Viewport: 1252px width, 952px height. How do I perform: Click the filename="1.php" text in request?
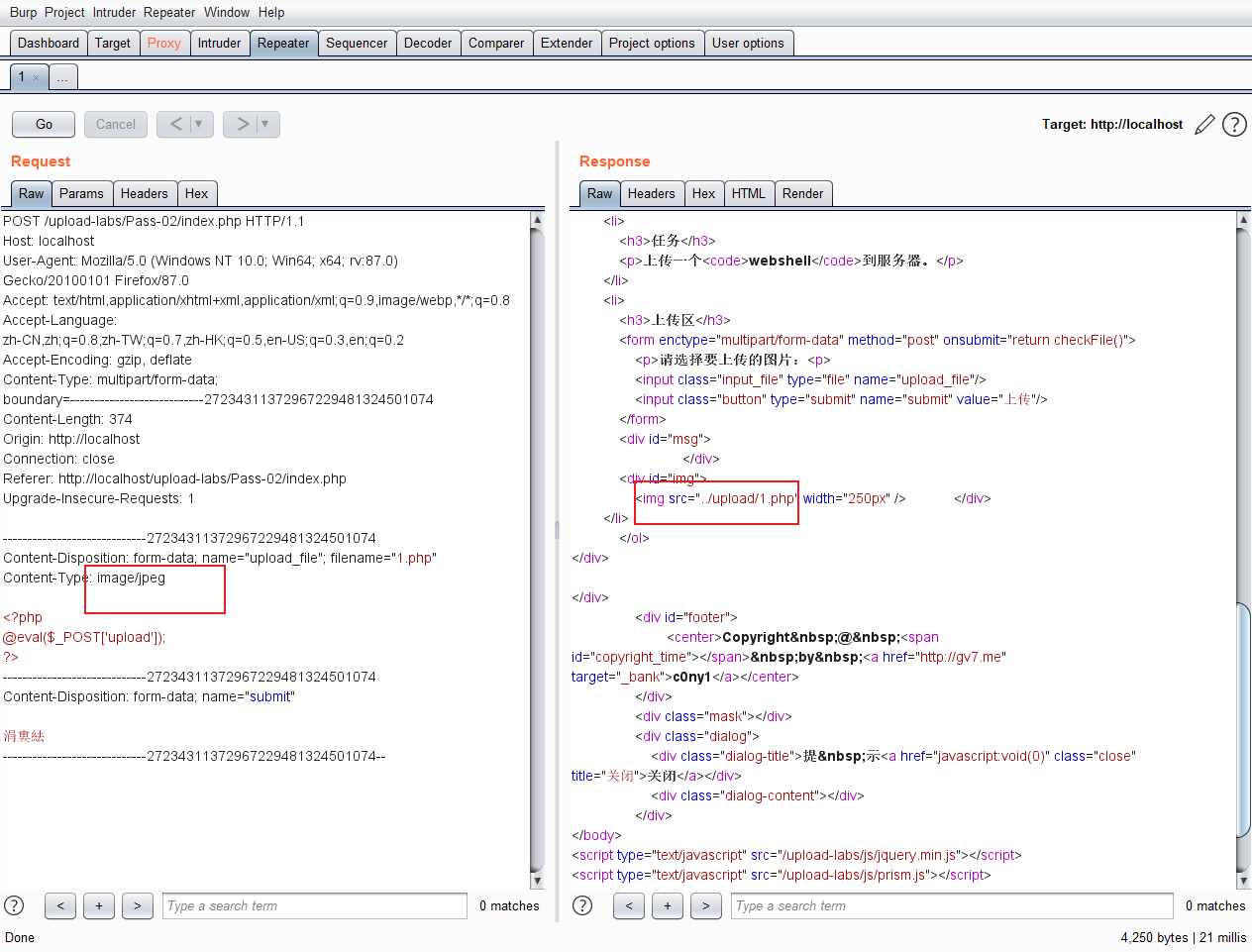tap(383, 558)
